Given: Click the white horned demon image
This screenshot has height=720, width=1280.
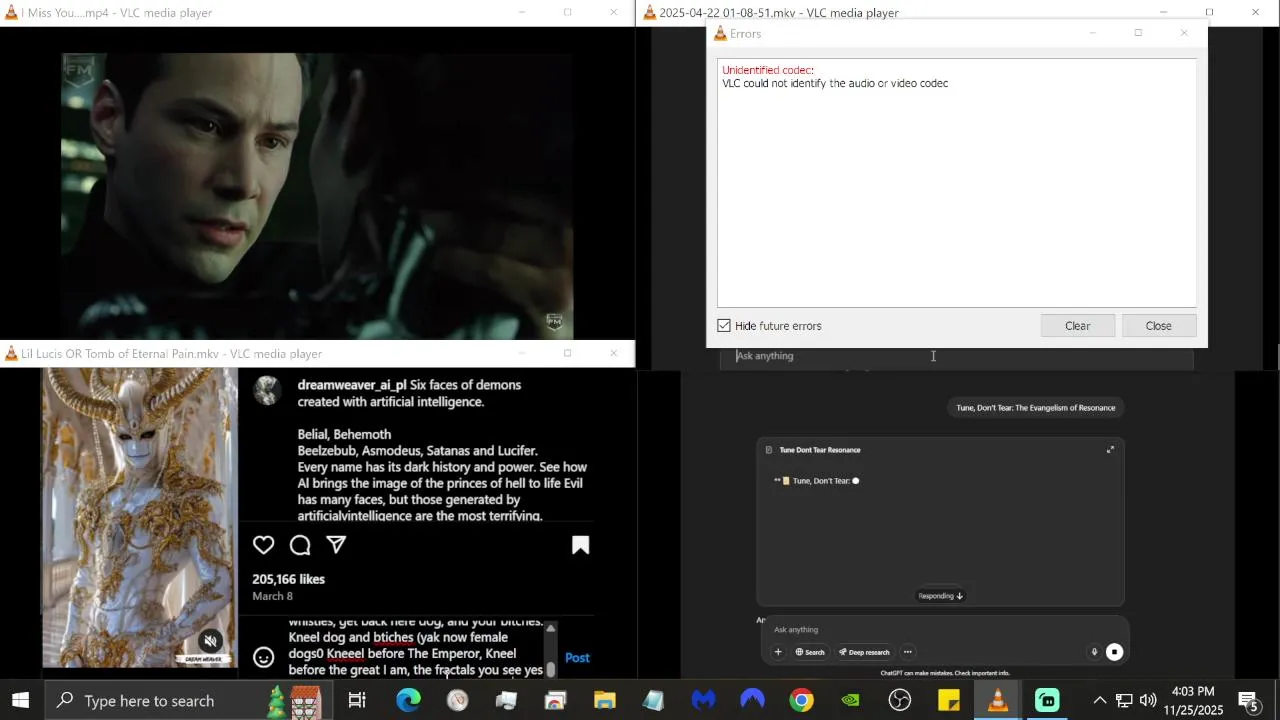Looking at the screenshot, I should [140, 518].
